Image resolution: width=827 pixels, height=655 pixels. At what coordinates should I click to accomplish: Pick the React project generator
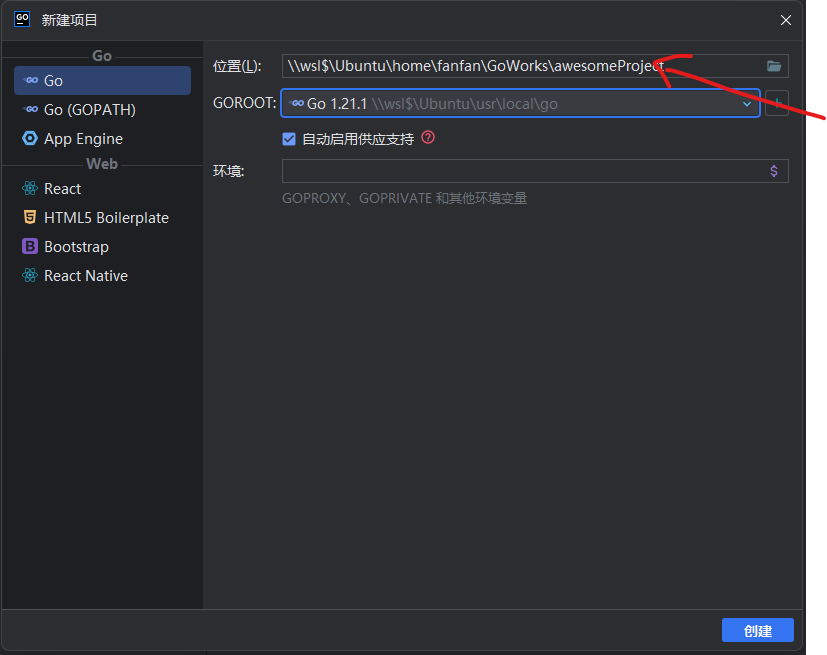pos(62,189)
